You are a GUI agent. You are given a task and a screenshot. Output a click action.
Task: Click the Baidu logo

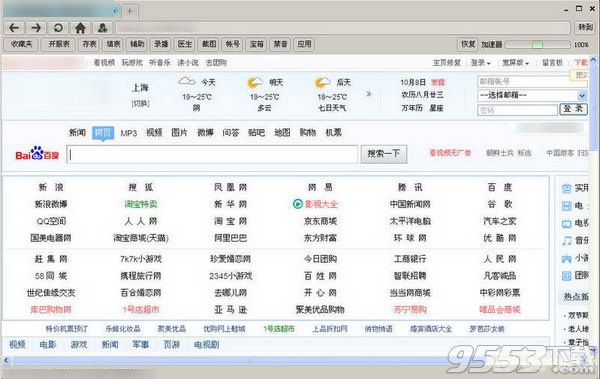(37, 154)
